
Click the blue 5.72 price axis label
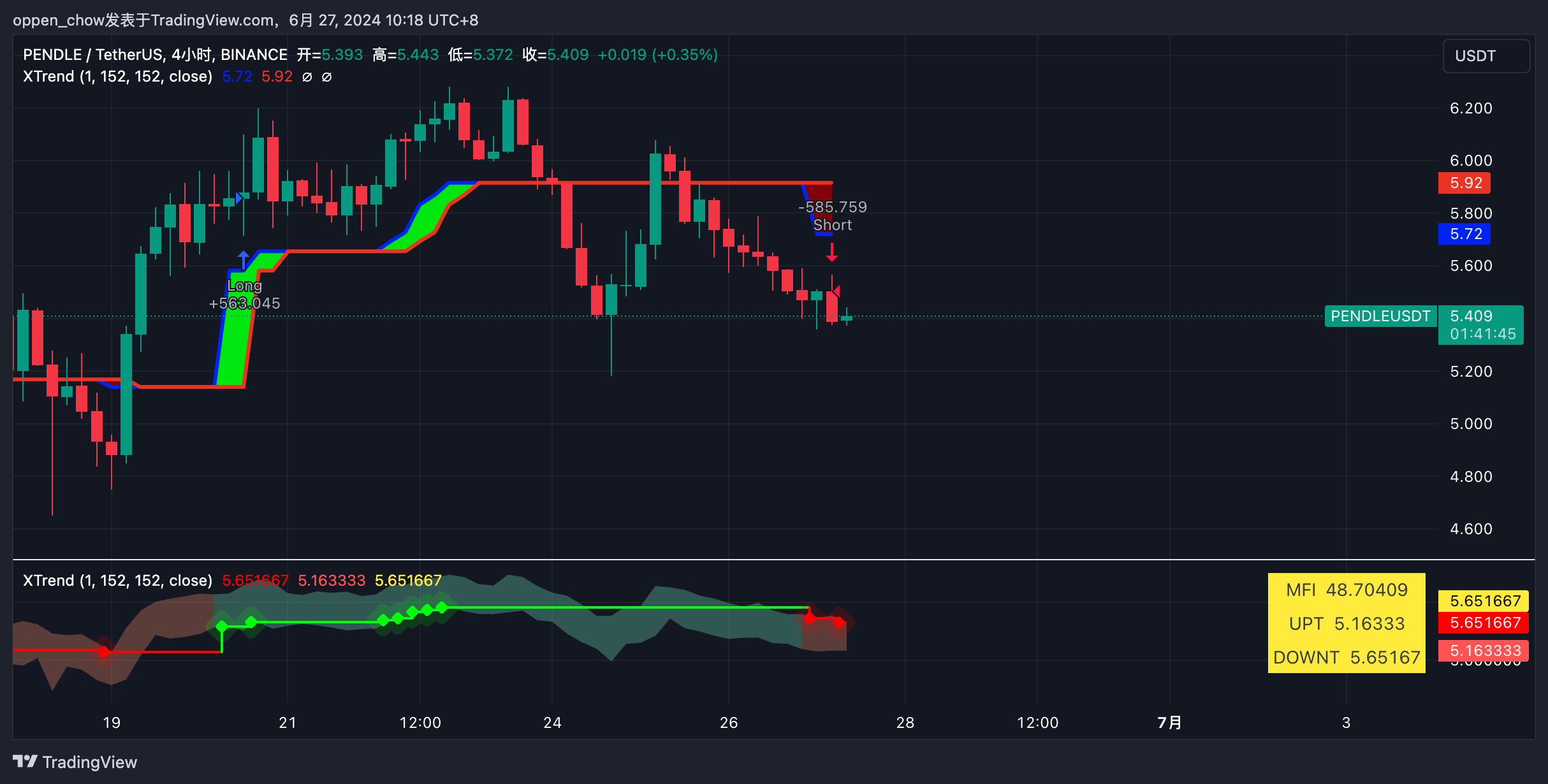click(x=1464, y=234)
